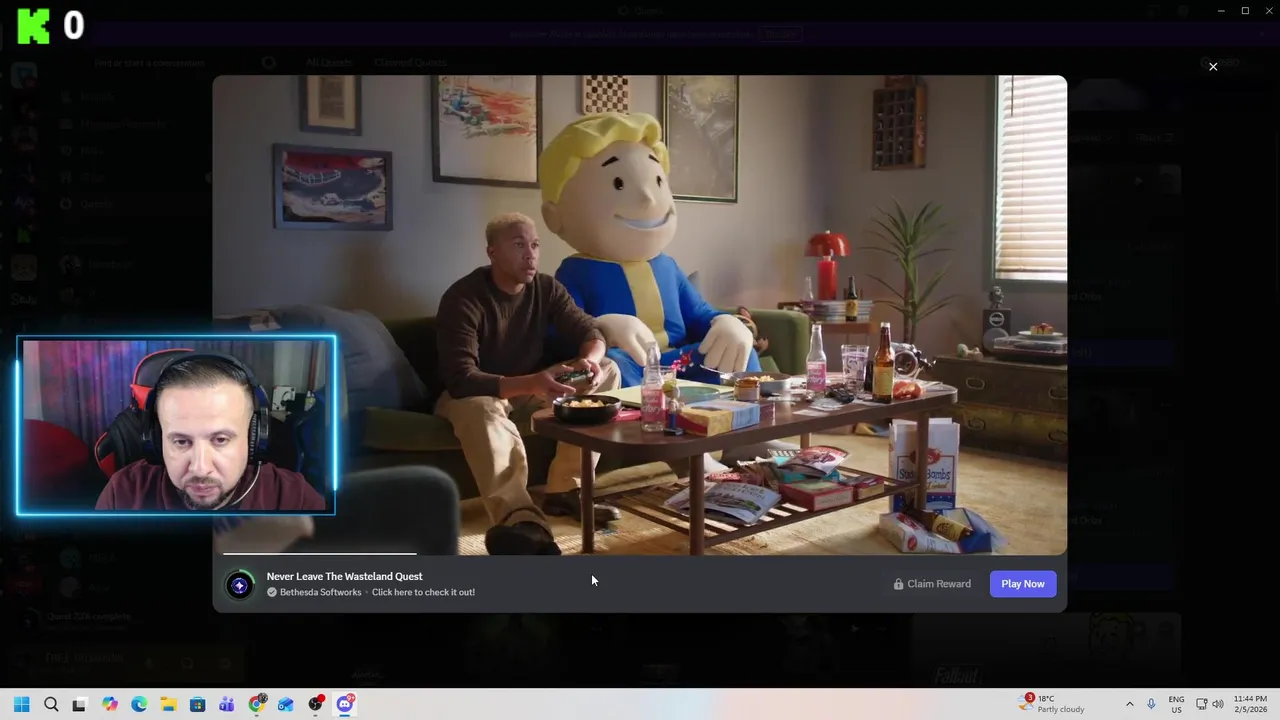Switch to the Claimed Quests tab in Discord

coord(410,62)
